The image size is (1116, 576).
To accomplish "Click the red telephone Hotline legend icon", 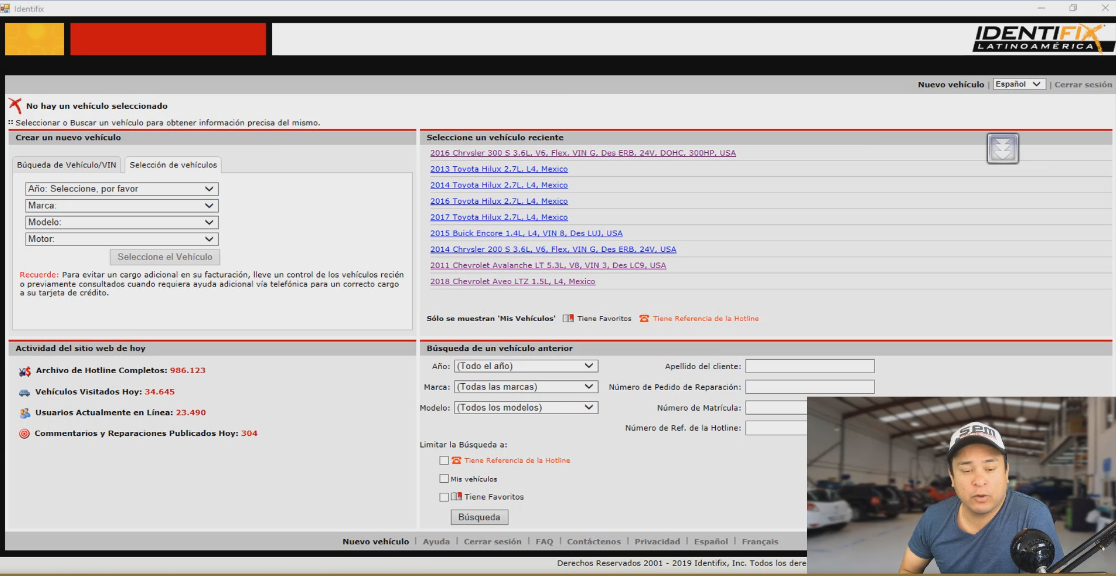I will pos(644,319).
